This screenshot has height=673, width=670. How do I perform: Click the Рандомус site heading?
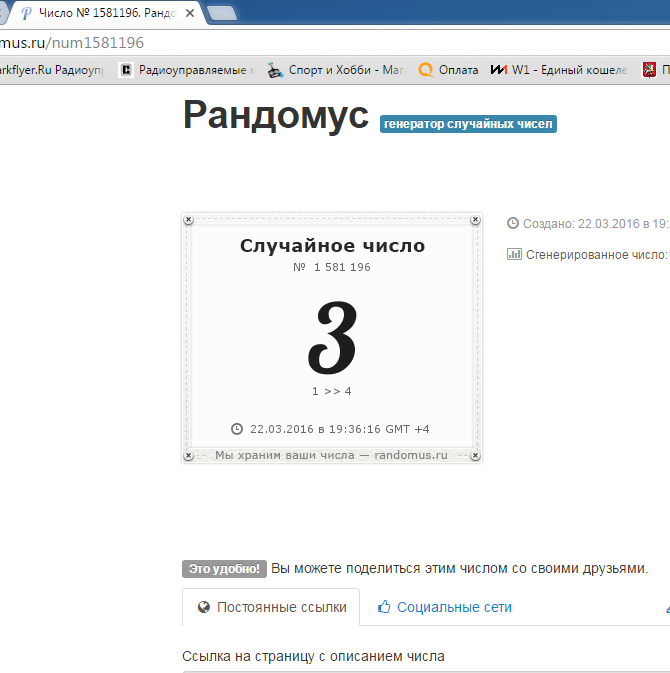276,116
